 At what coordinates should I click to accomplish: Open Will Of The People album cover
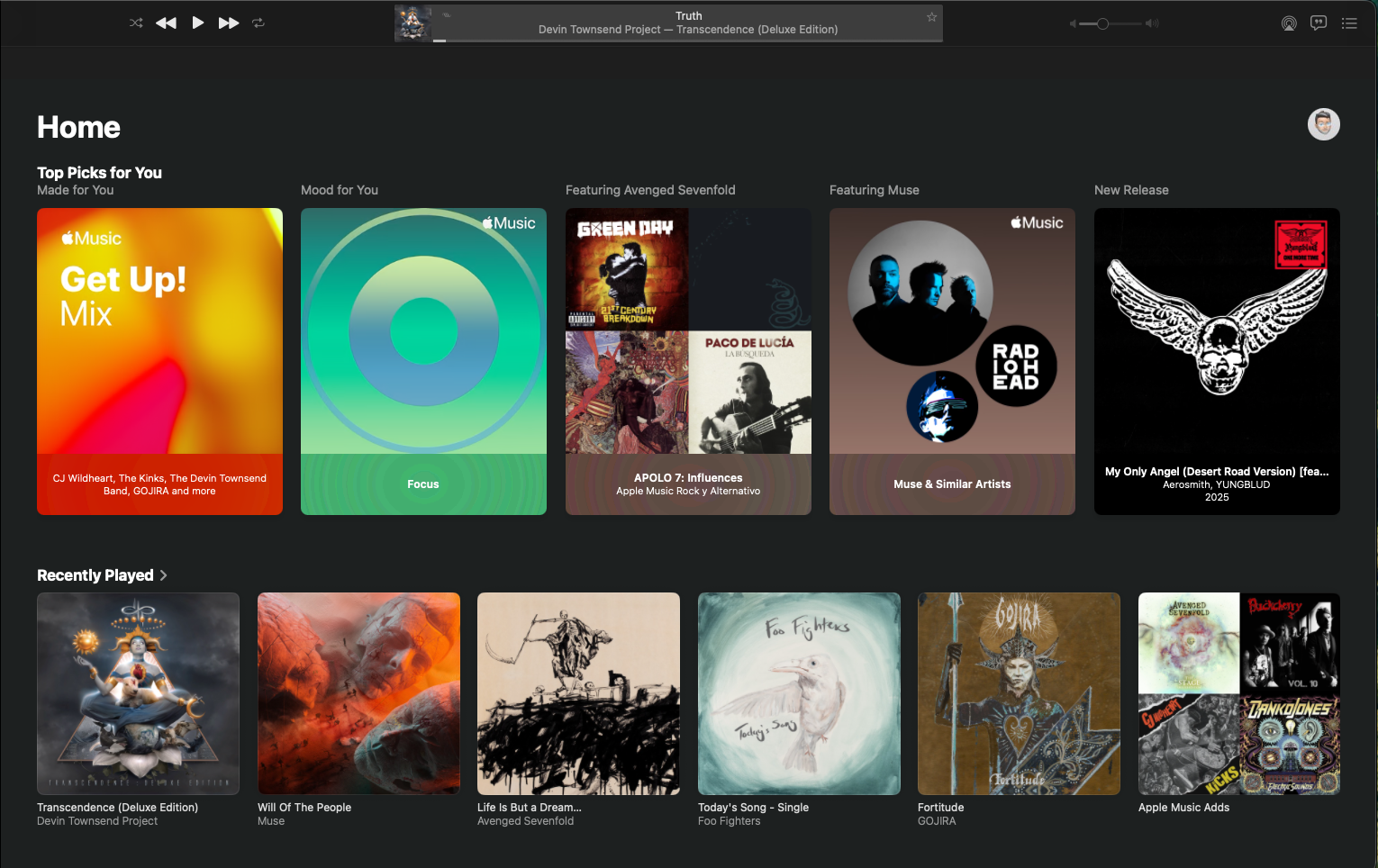(358, 693)
